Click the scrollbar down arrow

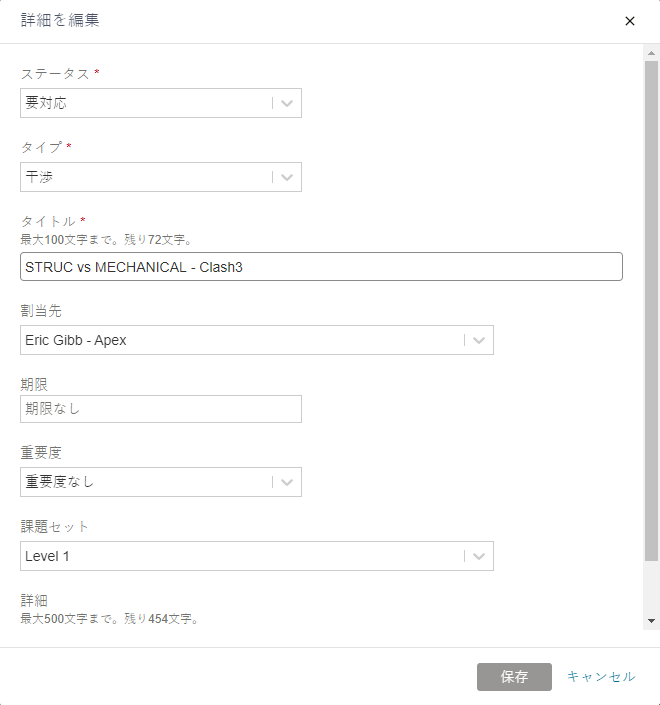(651, 621)
